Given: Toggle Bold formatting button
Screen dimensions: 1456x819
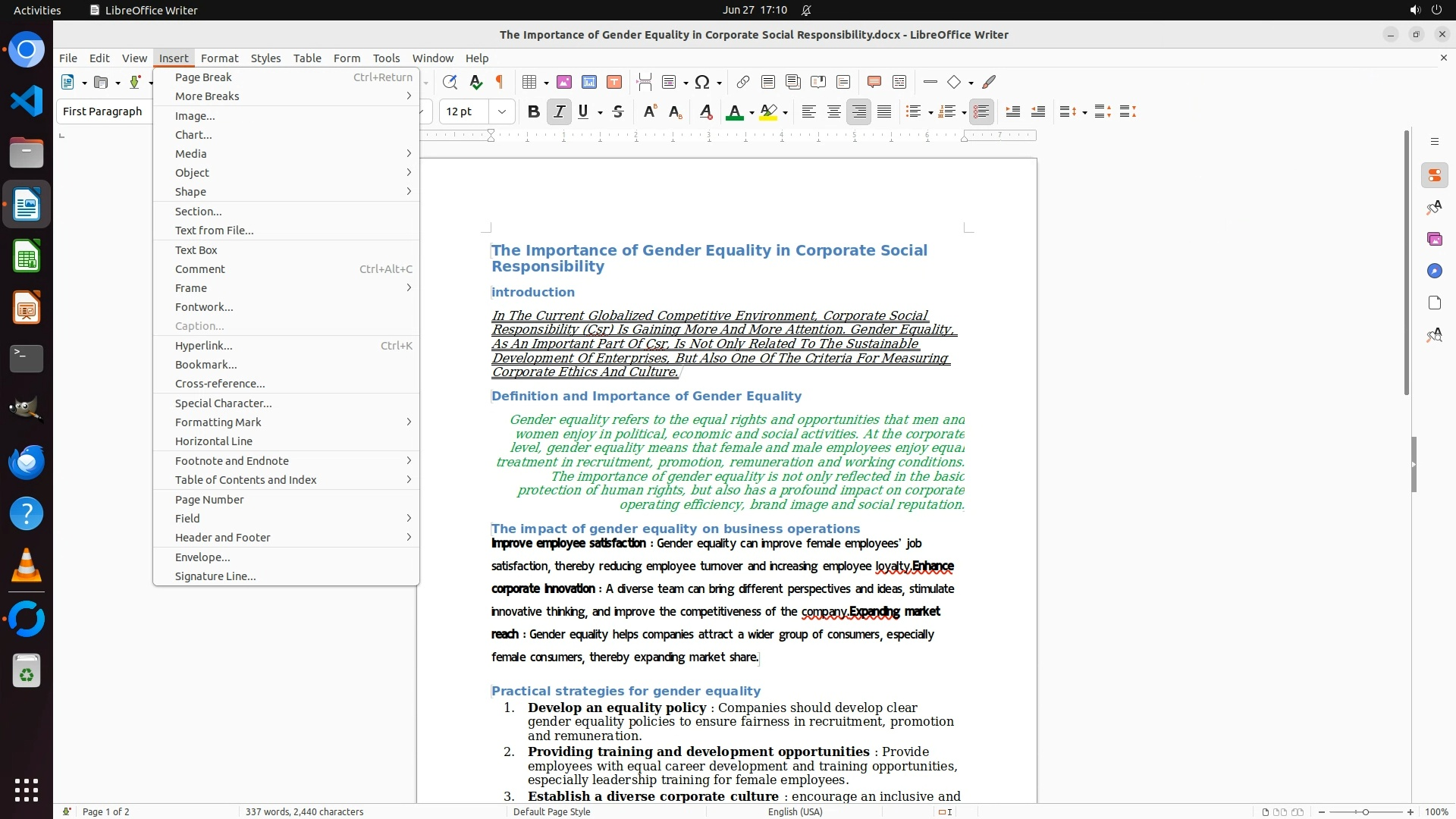Looking at the screenshot, I should [x=533, y=112].
